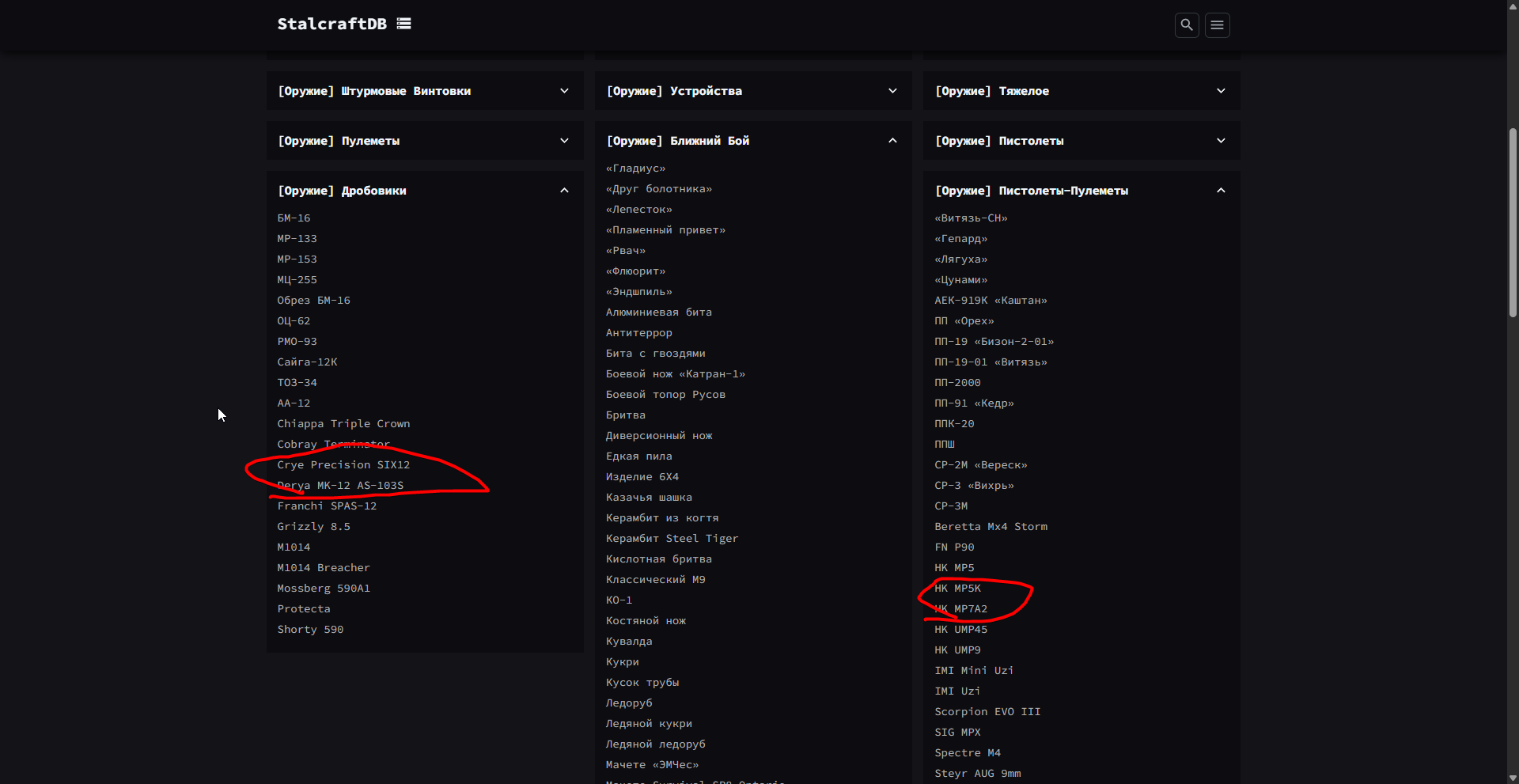Screen dimensions: 1519x784
Task: Open Steyr AUG 9mm entry
Action: point(977,773)
